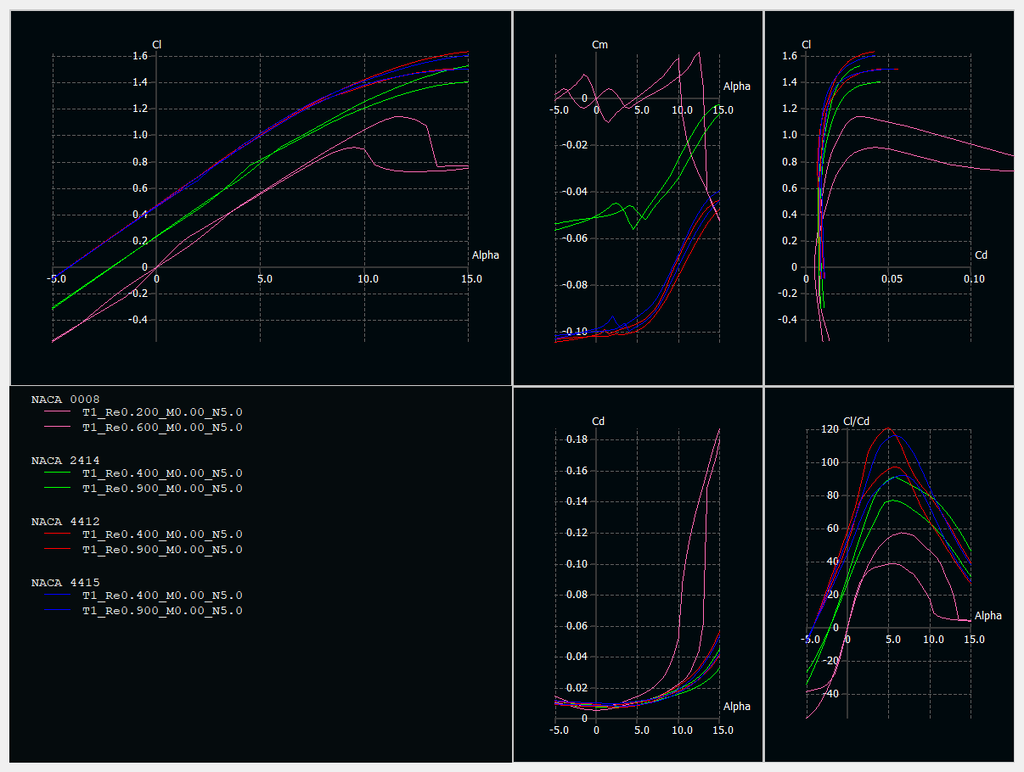Pick T1_Re0.900 polar under NACA 2414

coord(162,488)
